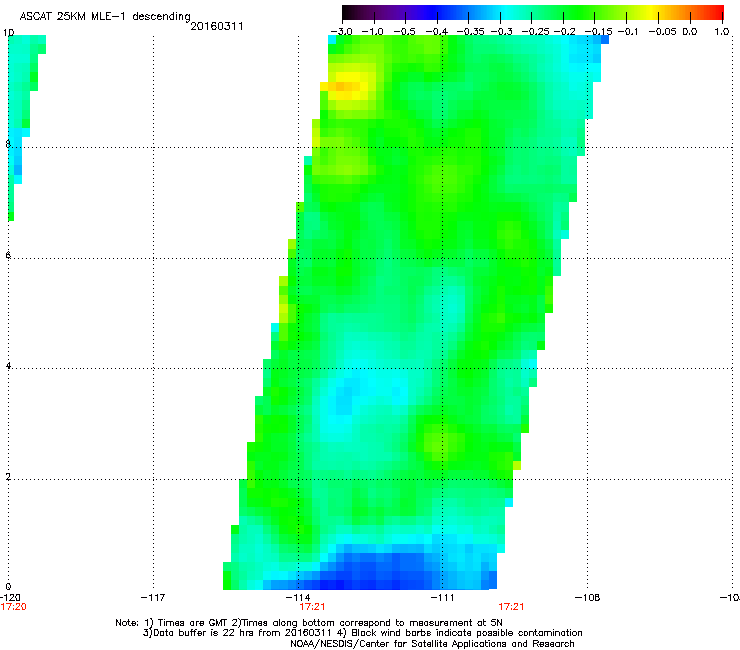This screenshot has width=740, height=650.
Task: Click colorbar label -0.2
Action: click(565, 32)
